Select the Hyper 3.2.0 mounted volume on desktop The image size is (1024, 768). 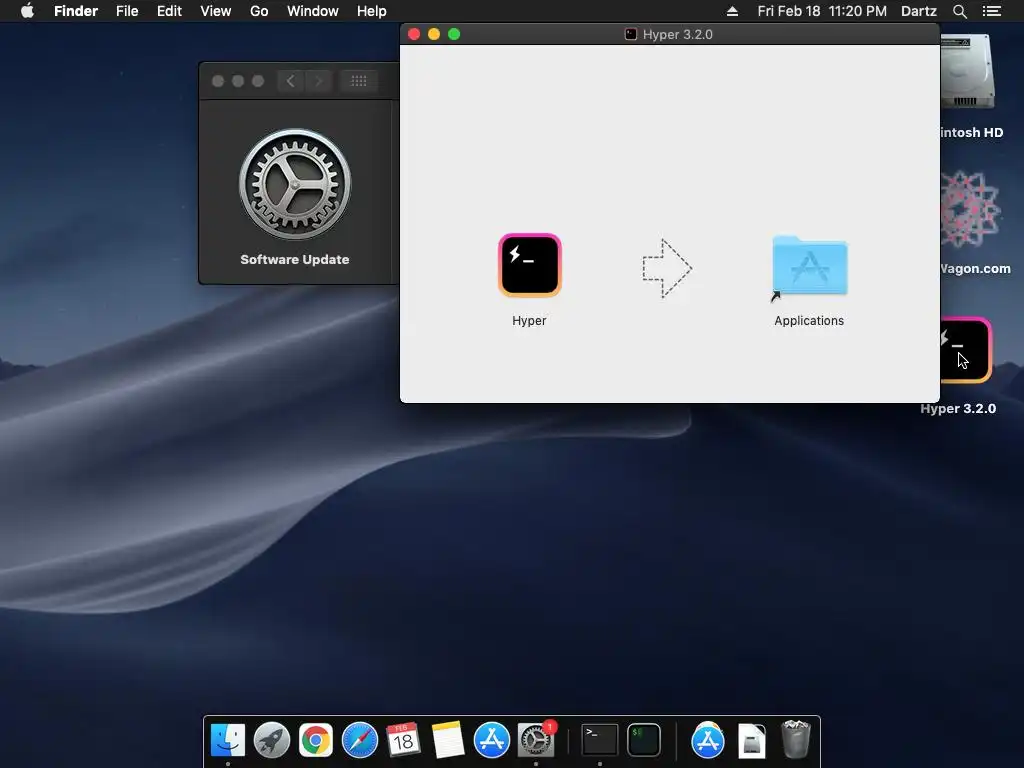coord(966,350)
